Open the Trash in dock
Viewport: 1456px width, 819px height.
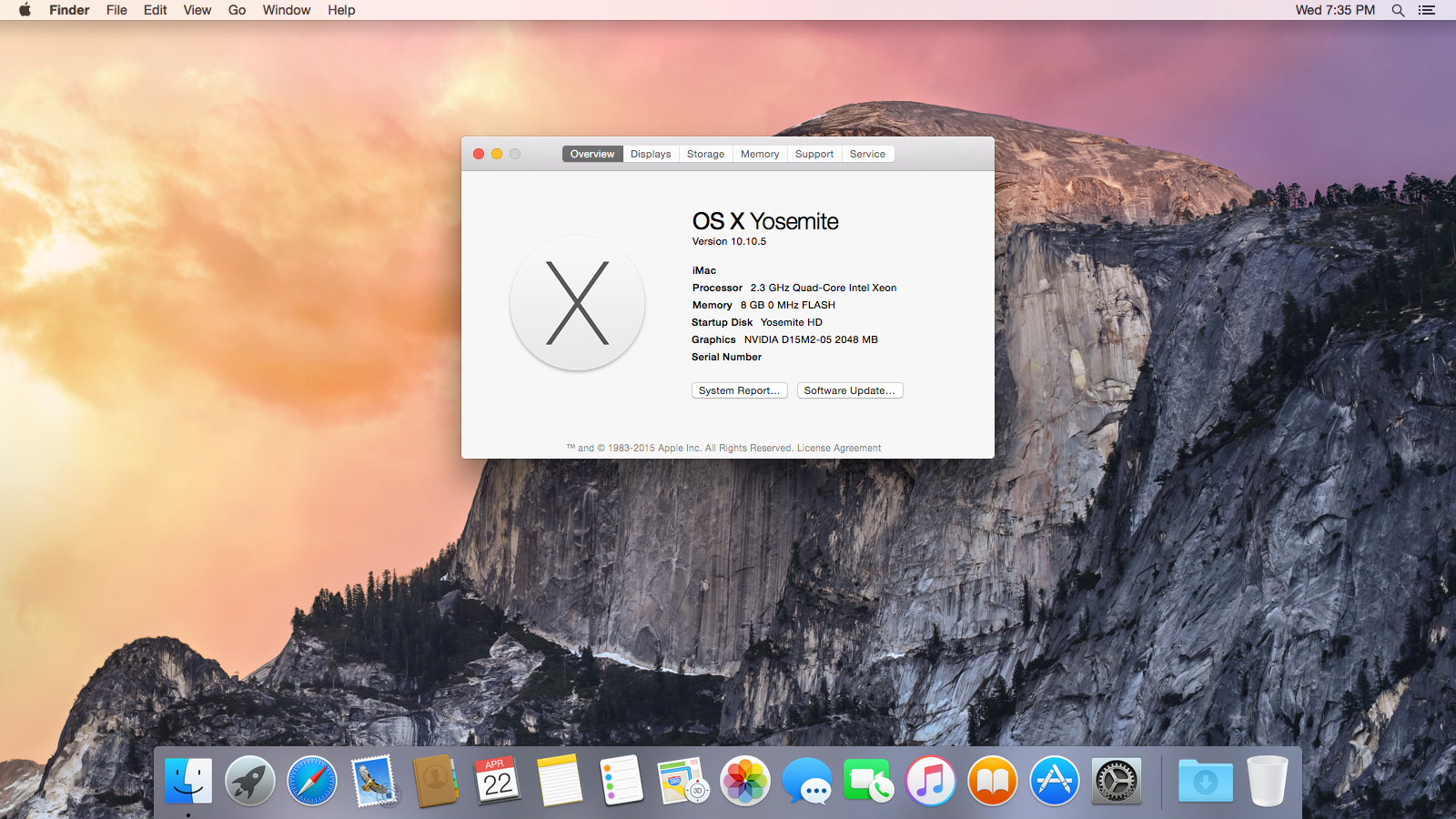tap(1267, 781)
